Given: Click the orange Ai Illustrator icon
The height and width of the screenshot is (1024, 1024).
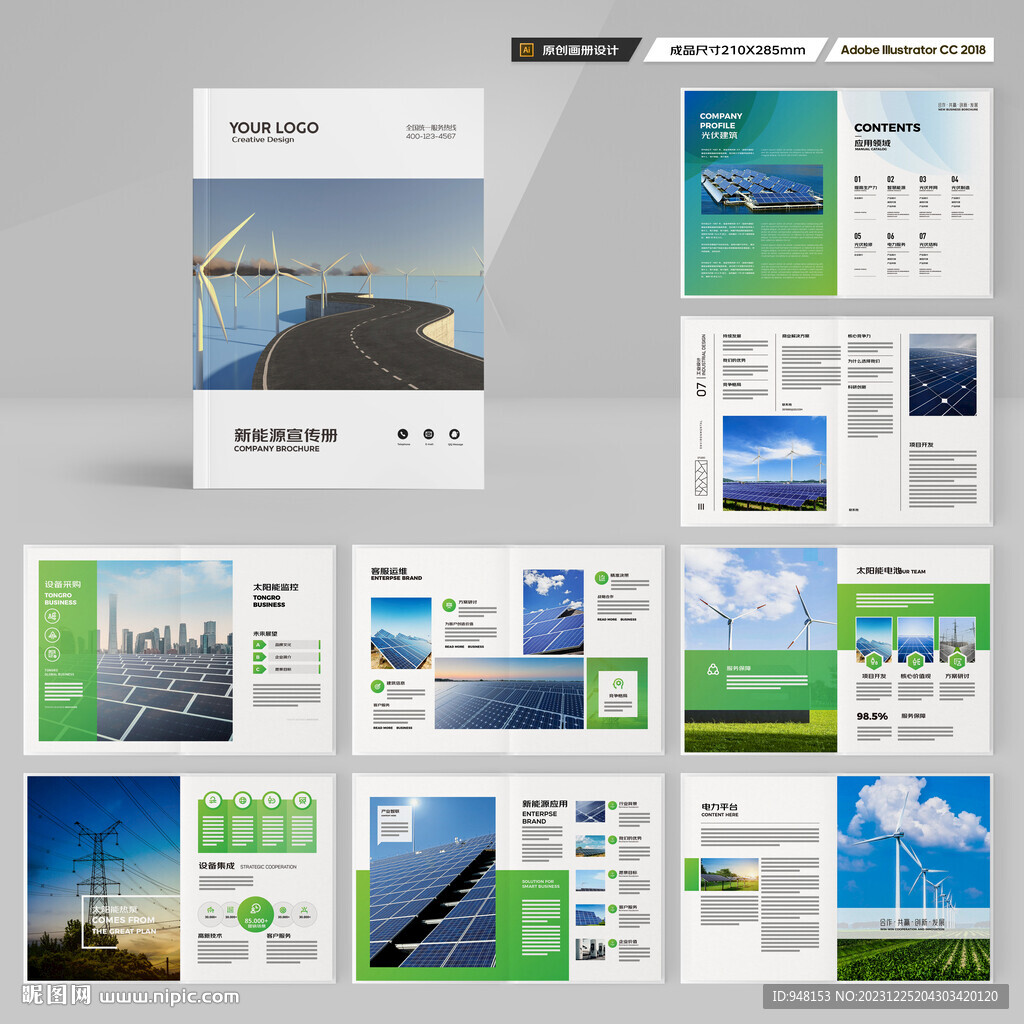Looking at the screenshot, I should 526,50.
